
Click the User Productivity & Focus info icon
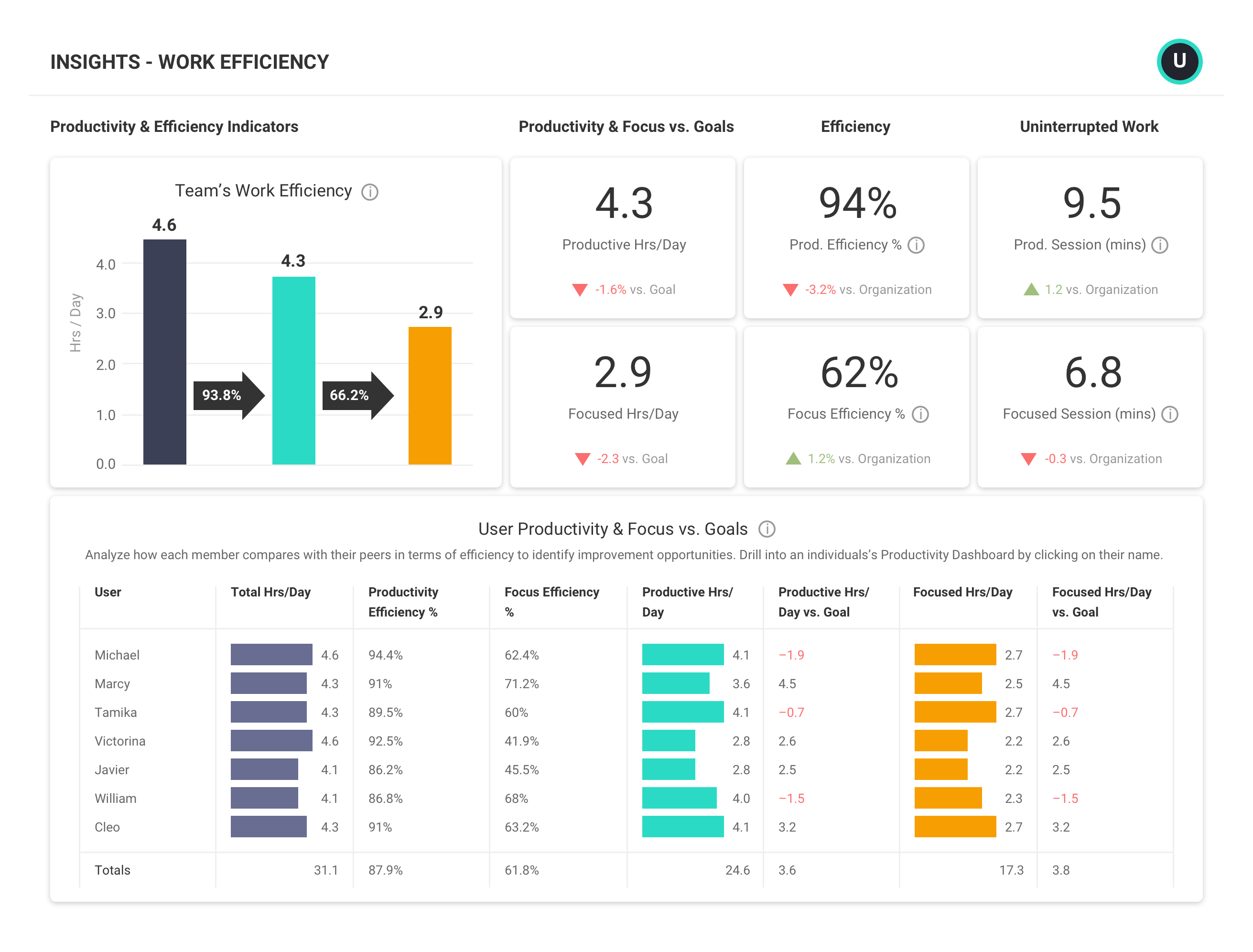click(767, 529)
